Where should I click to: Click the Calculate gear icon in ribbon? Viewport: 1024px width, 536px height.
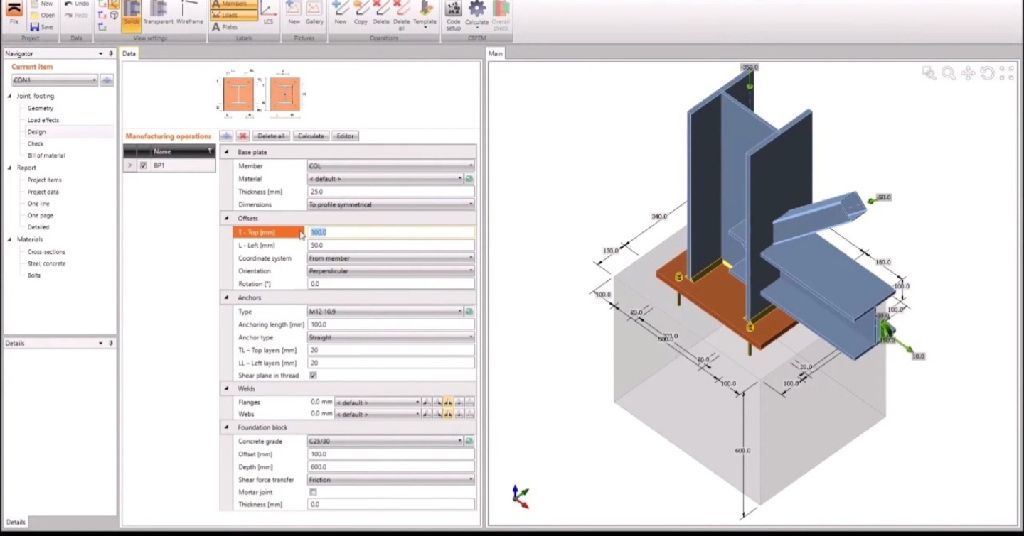[477, 12]
